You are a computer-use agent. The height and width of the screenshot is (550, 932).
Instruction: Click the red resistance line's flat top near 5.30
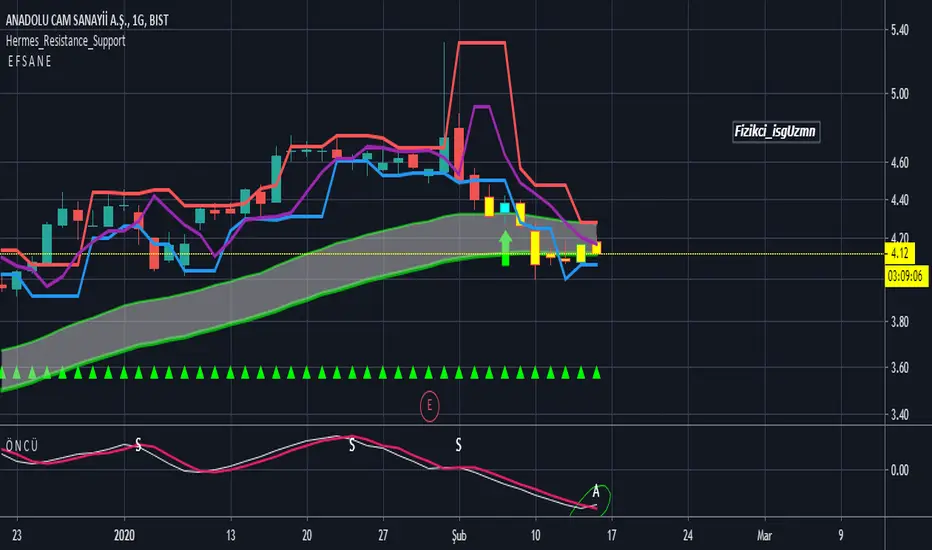(x=482, y=43)
